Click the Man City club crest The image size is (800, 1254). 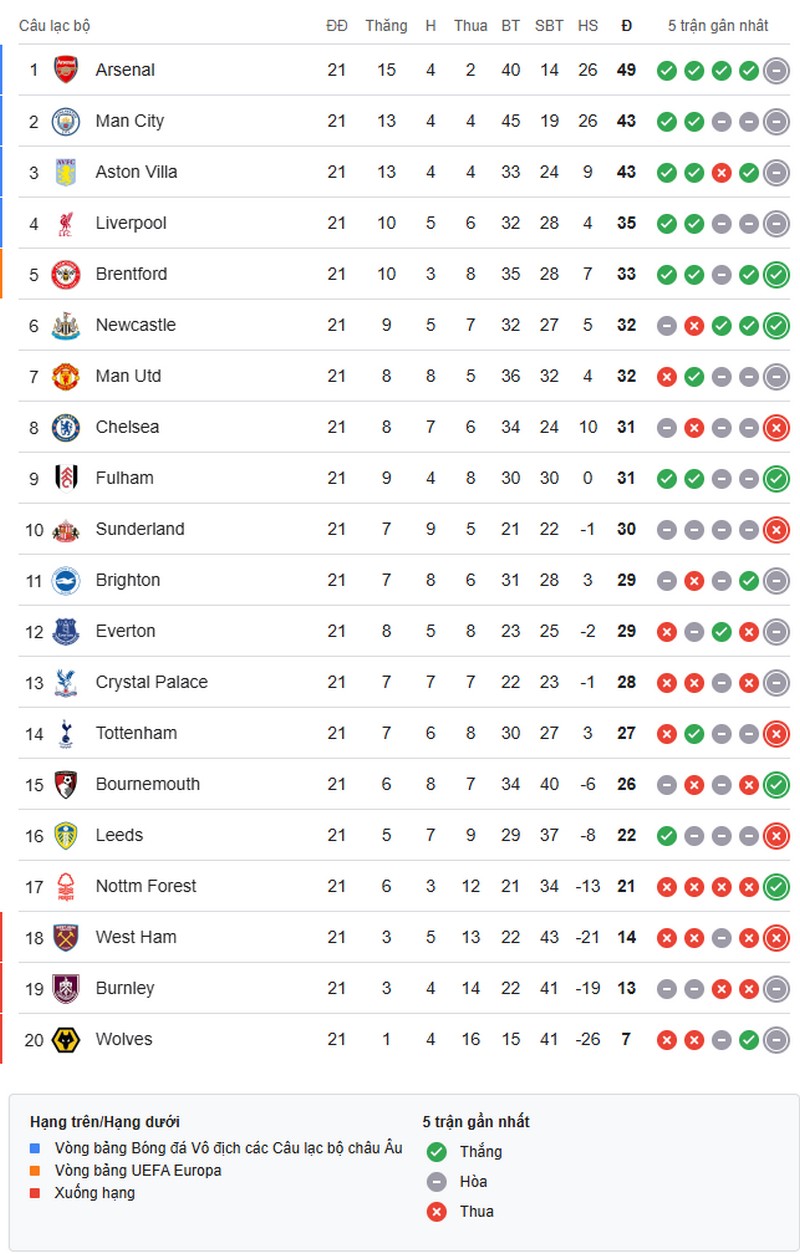tap(65, 121)
